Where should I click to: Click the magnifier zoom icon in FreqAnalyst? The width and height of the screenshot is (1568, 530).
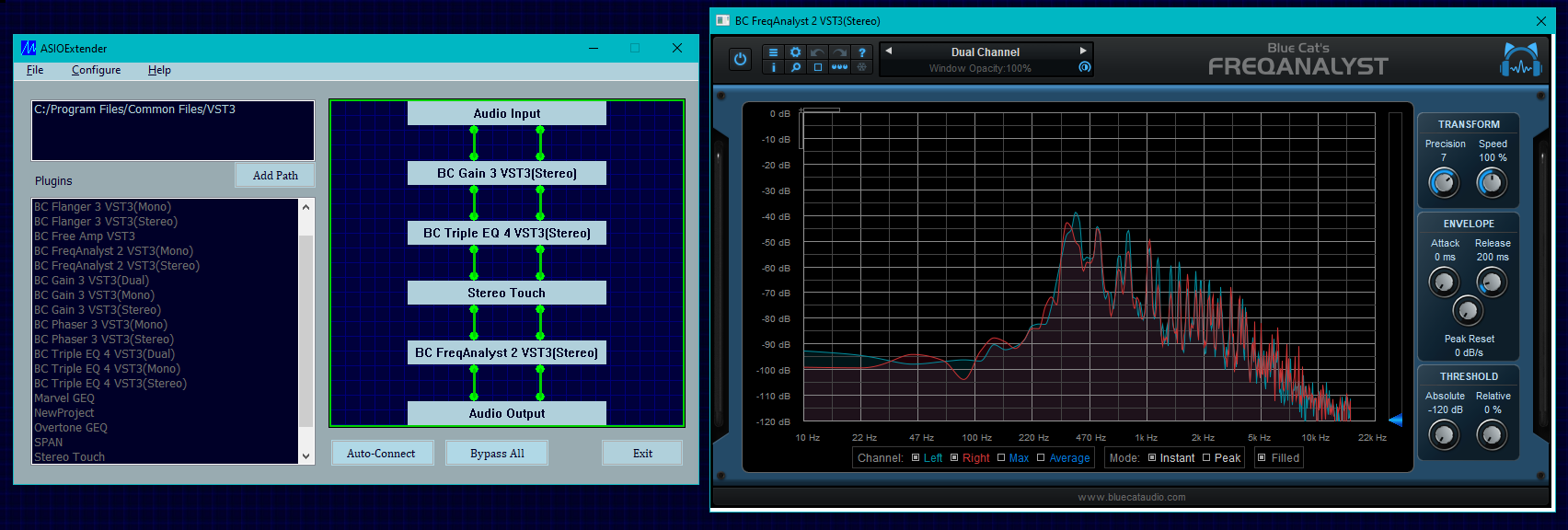pos(795,67)
